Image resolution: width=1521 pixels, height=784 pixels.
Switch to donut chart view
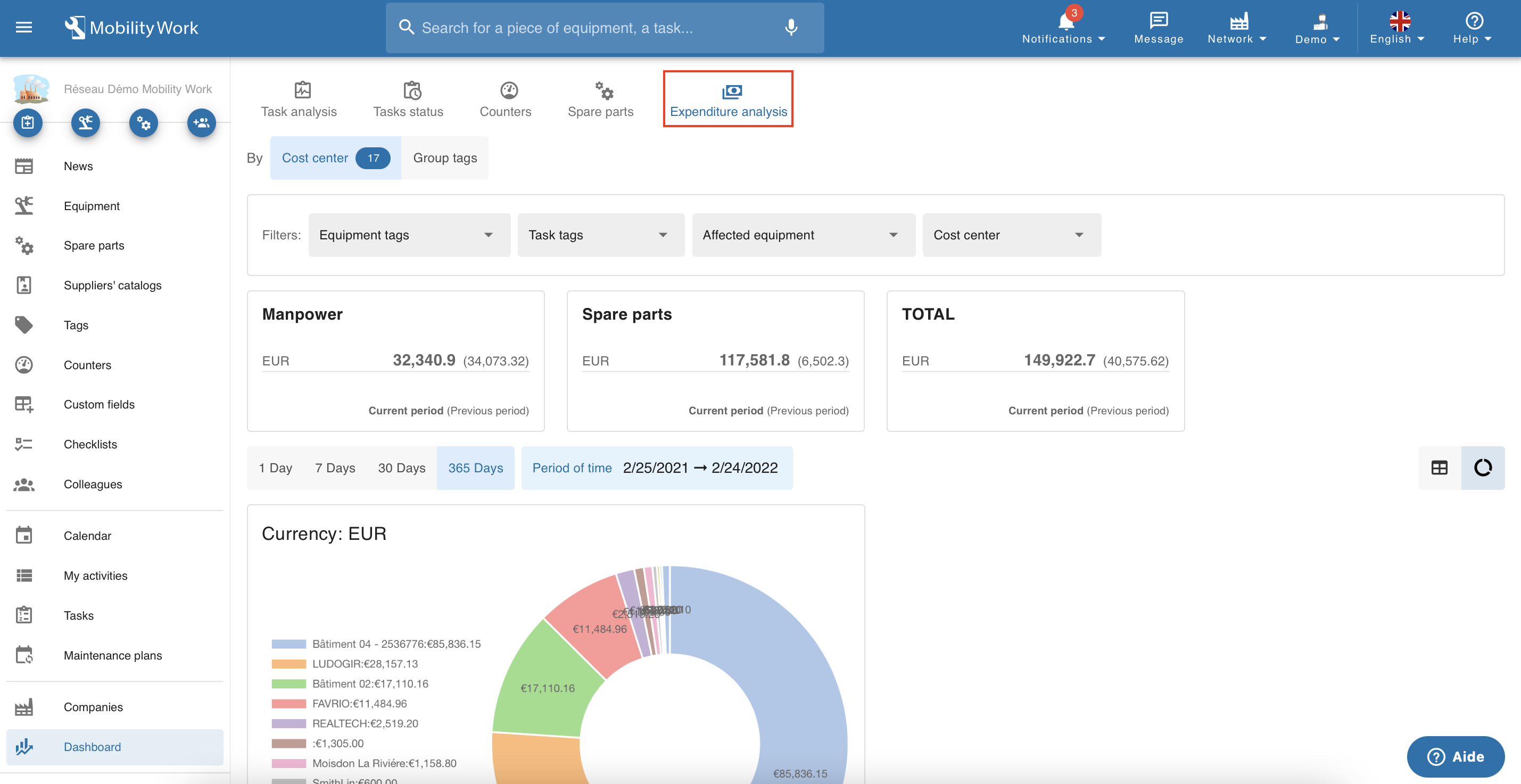pos(1483,468)
